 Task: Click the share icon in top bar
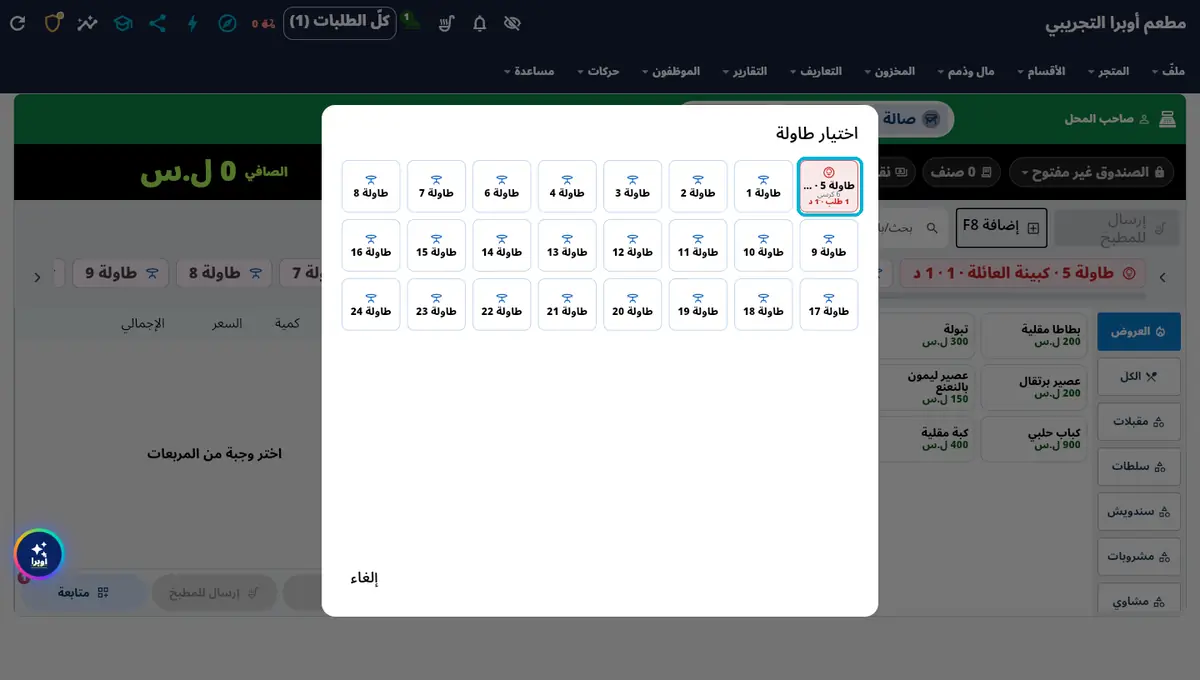tap(158, 23)
